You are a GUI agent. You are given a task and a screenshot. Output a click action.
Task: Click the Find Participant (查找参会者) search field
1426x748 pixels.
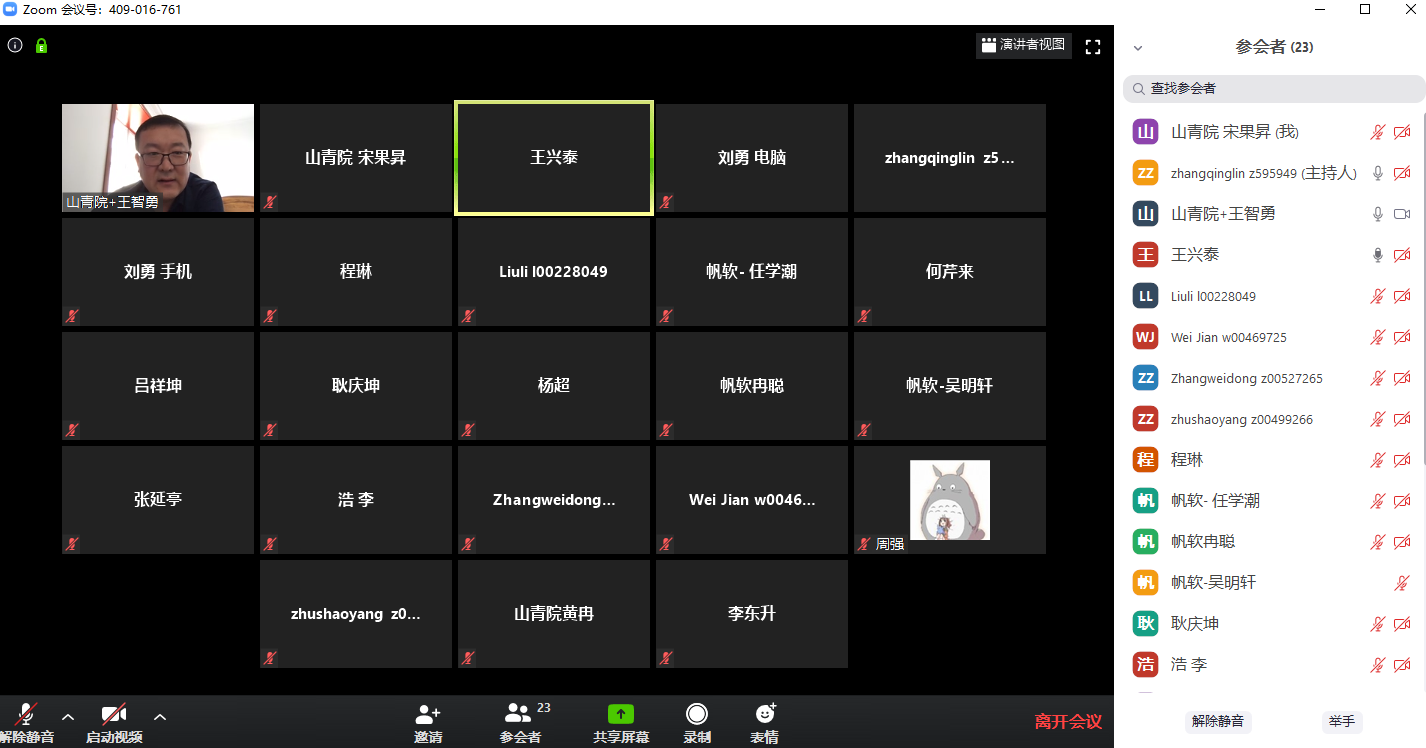click(1273, 89)
